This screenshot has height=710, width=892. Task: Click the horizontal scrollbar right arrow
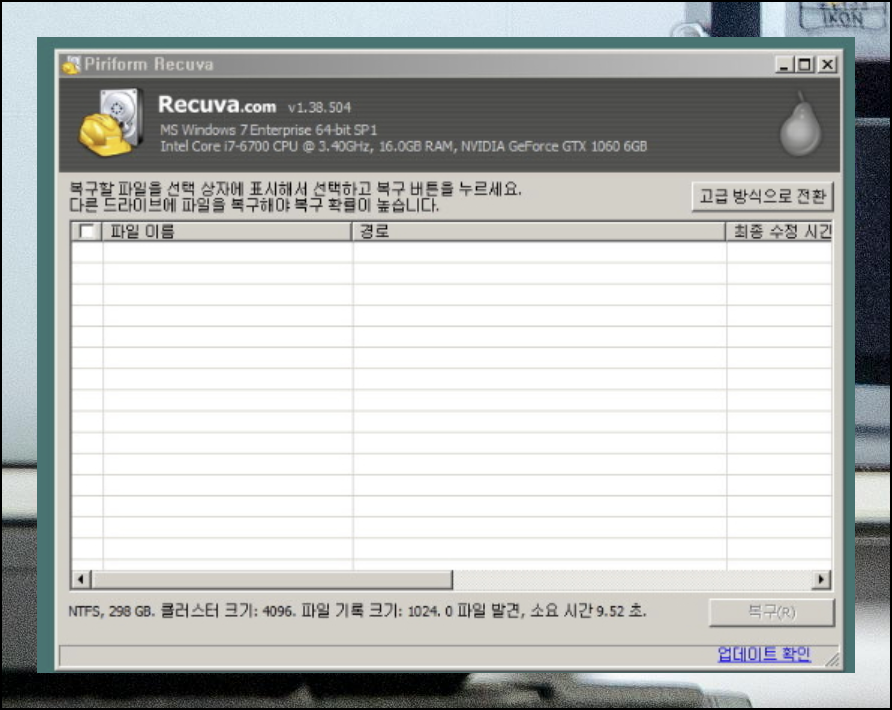(x=821, y=579)
